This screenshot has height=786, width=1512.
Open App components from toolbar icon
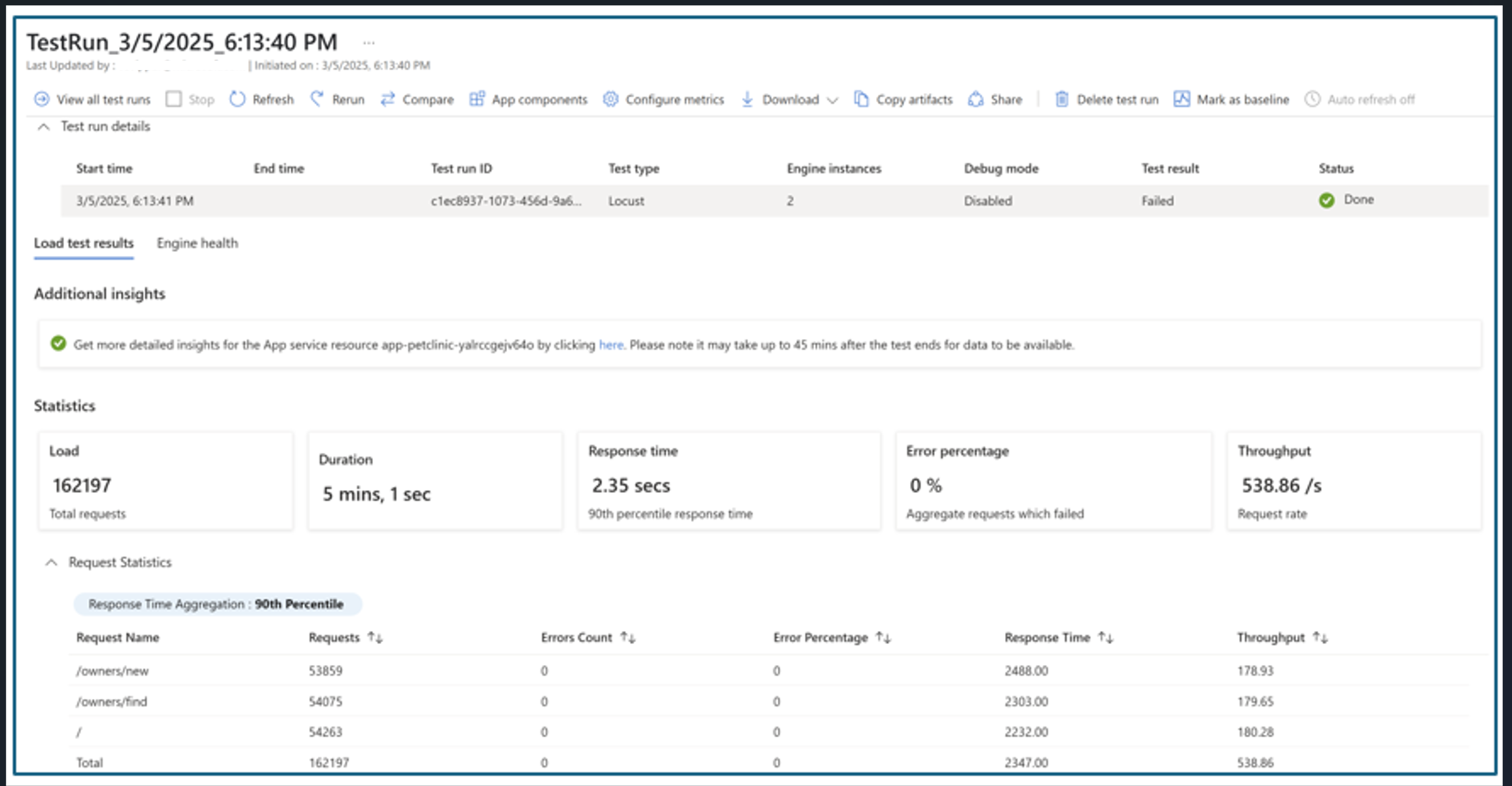(x=477, y=99)
